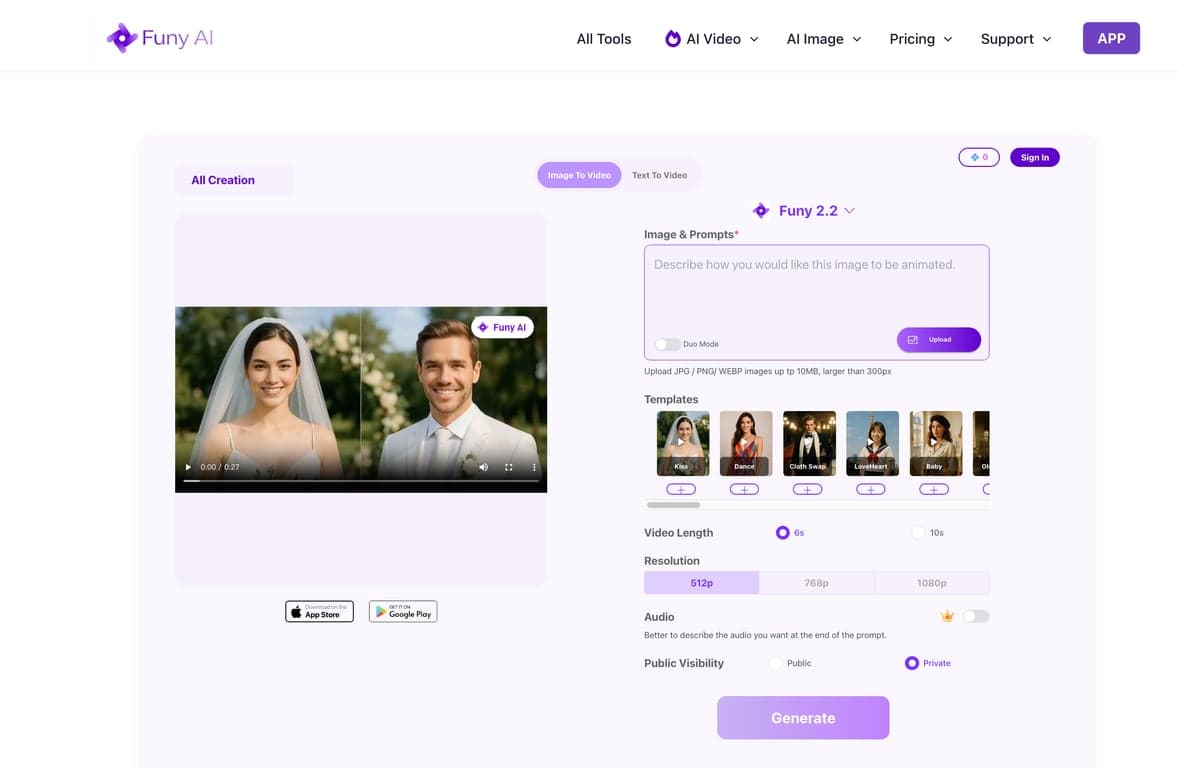
Task: Click the Funy AI logo icon
Action: (x=122, y=39)
